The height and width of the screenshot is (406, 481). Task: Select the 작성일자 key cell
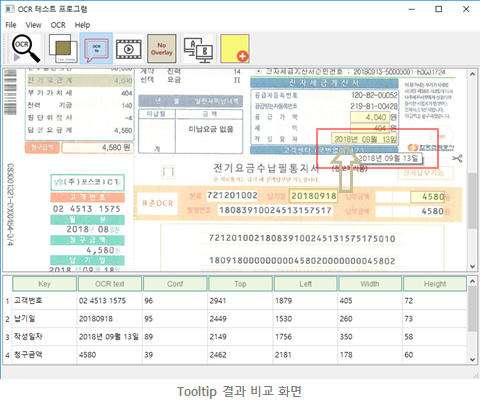(x=44, y=337)
